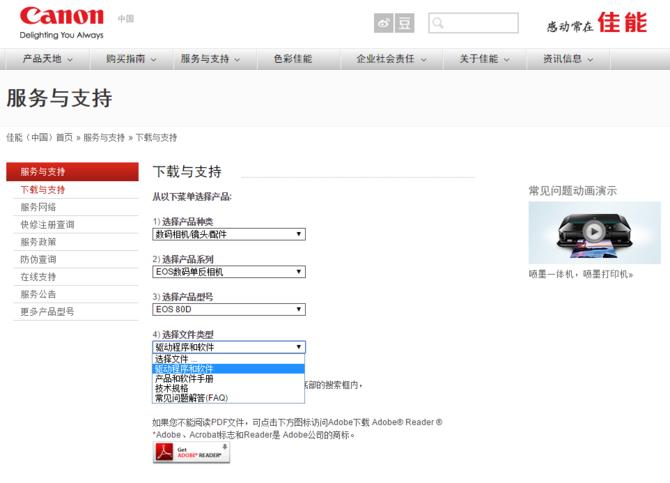Open 在线支持 in the sidebar
Screen dimensions: 670x483
pyautogui.click(x=38, y=277)
